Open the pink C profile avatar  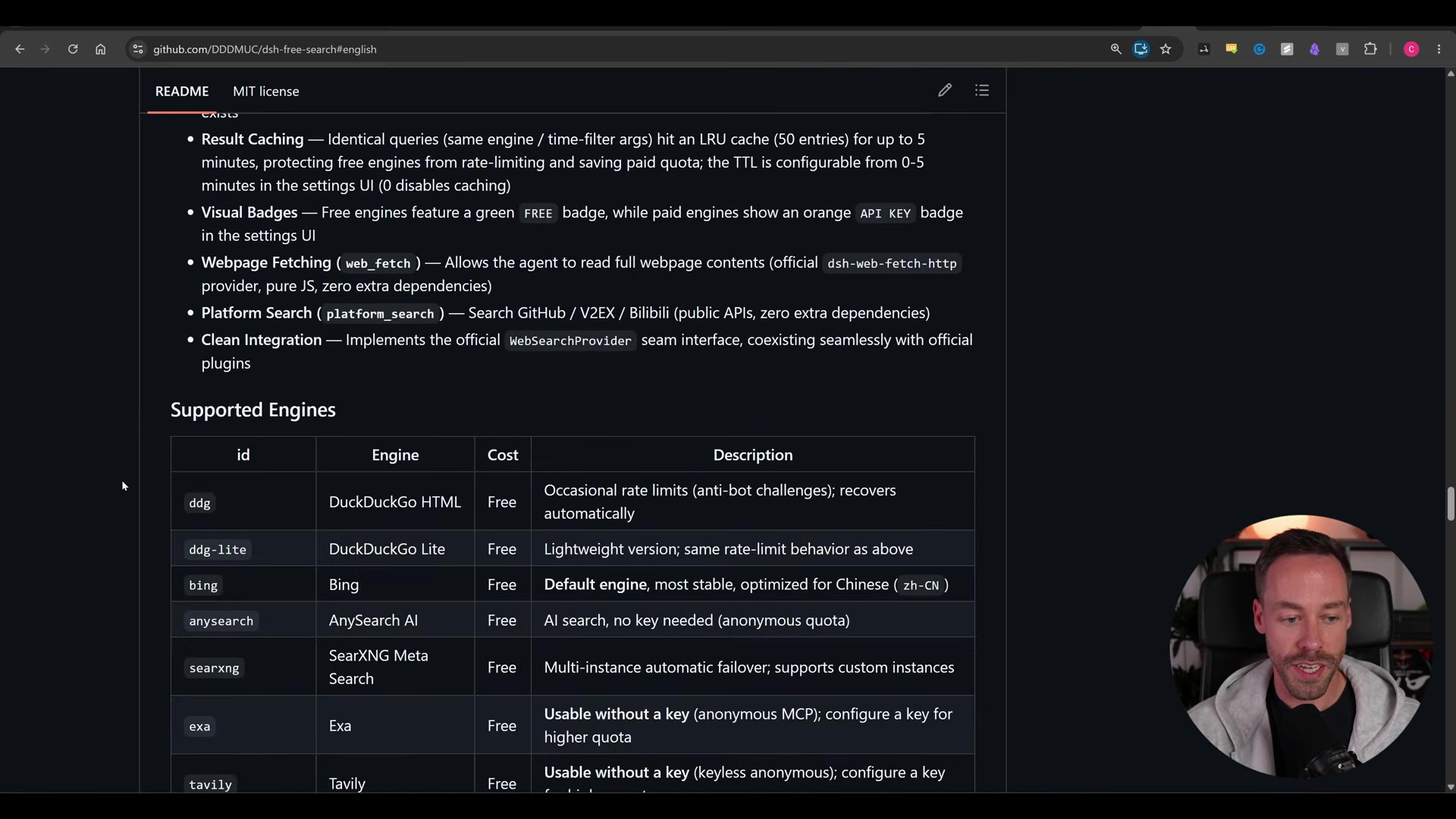coord(1411,49)
